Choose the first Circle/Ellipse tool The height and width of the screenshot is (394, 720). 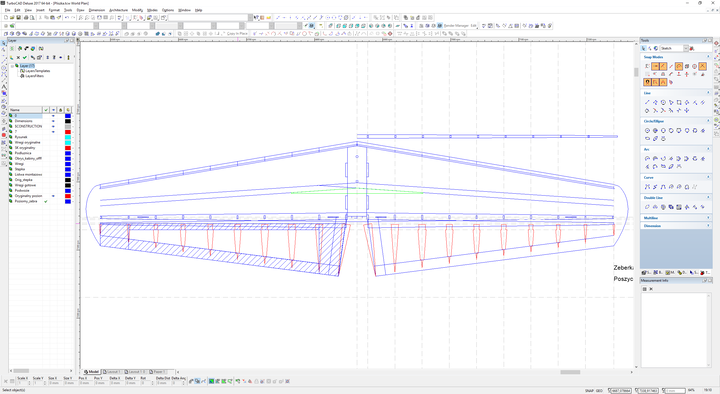(x=647, y=131)
